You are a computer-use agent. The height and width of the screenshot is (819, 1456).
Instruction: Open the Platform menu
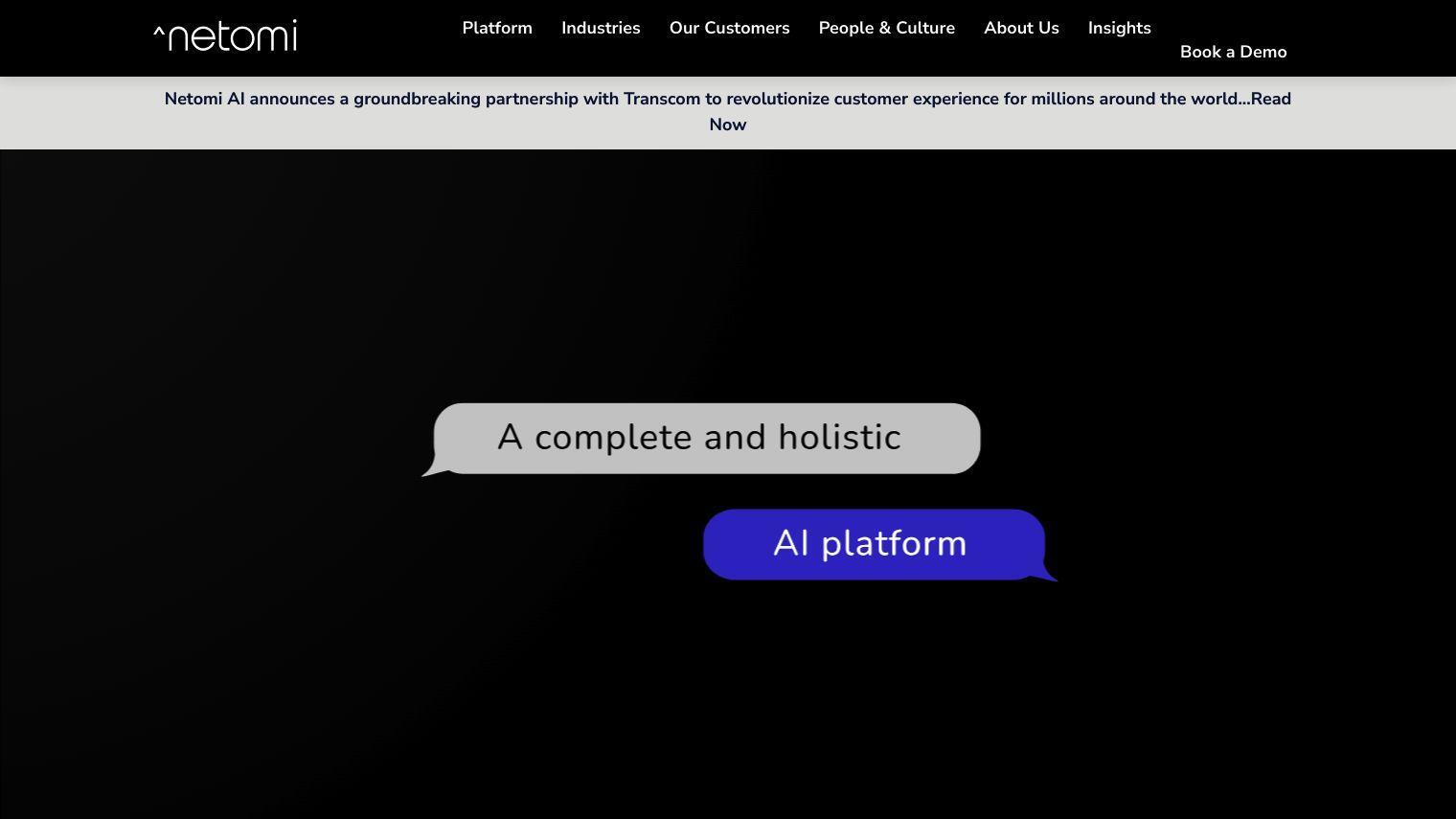click(x=497, y=28)
